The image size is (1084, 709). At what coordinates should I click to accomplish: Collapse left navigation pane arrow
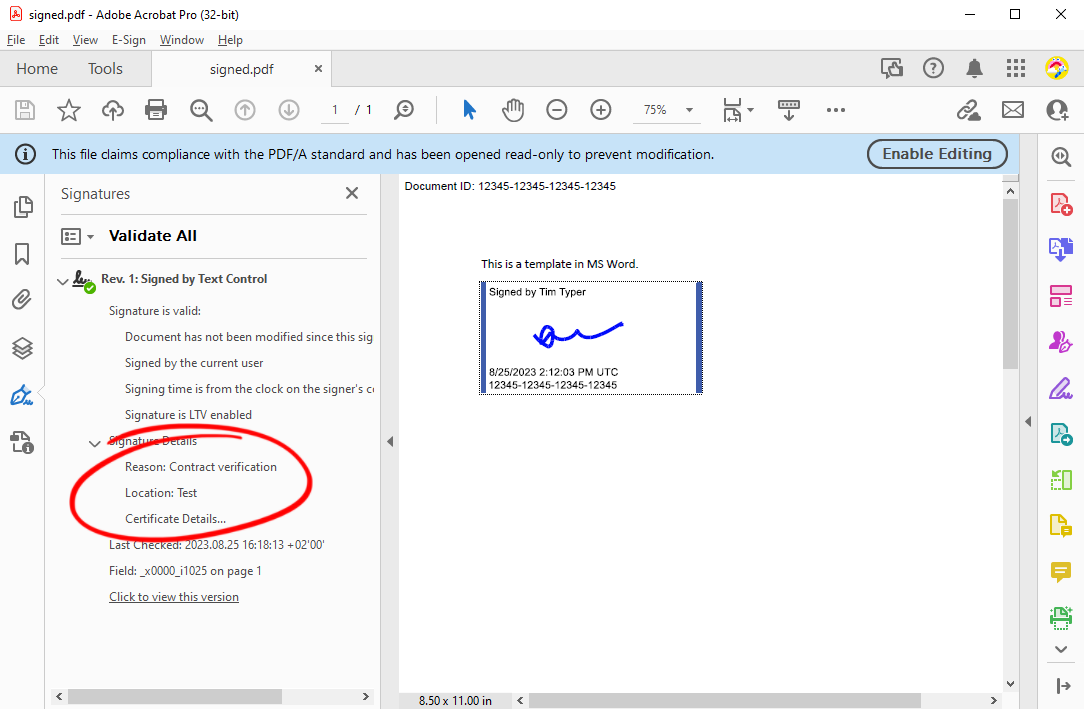pyautogui.click(x=390, y=441)
